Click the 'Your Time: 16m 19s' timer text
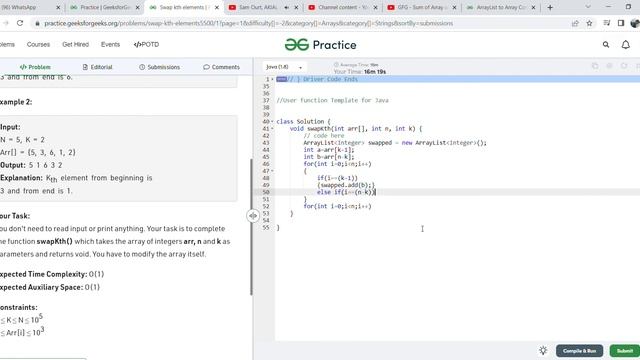 coord(360,72)
